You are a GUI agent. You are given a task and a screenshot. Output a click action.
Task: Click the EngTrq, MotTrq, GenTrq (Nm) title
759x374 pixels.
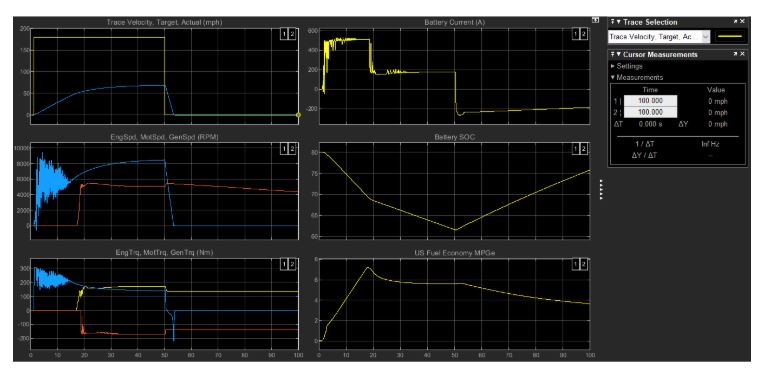tap(164, 252)
